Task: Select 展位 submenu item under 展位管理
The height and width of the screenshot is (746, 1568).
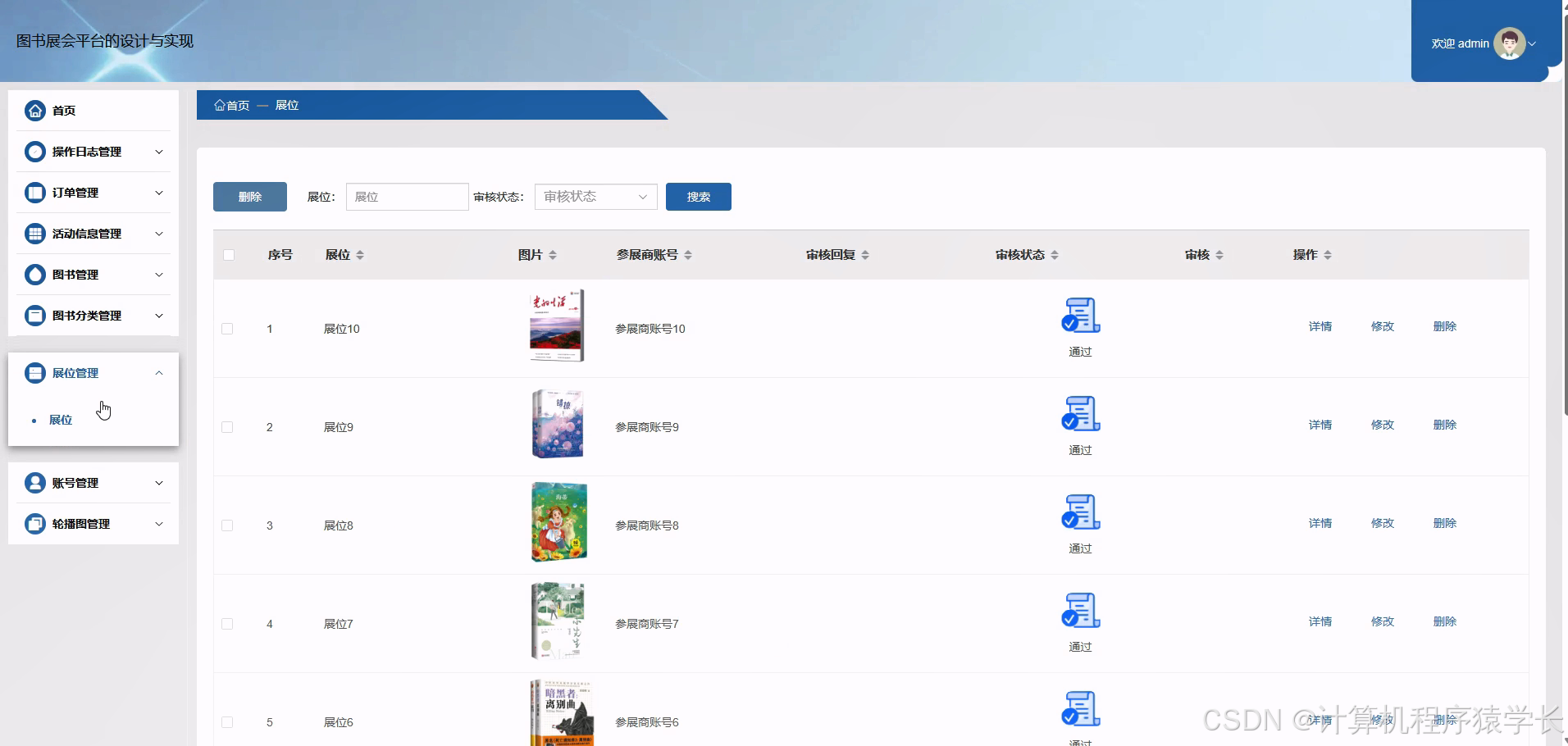Action: coord(61,419)
